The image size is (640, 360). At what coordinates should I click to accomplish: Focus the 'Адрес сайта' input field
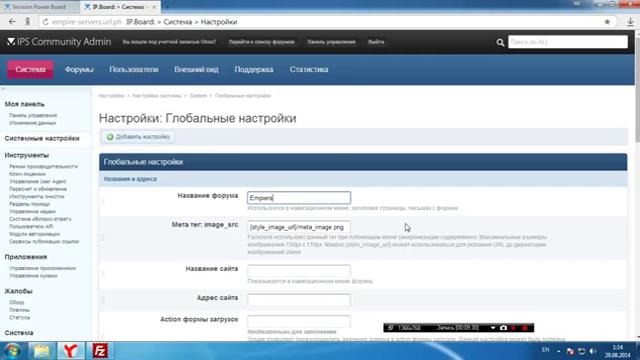click(x=299, y=300)
